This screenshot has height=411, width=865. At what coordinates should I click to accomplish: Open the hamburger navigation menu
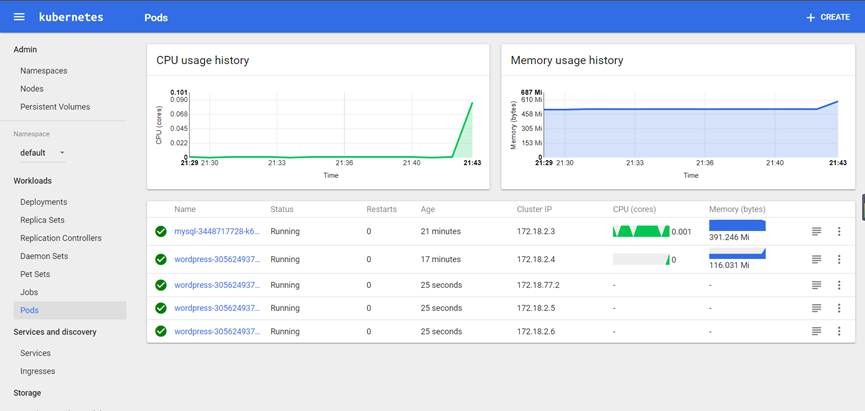click(19, 17)
